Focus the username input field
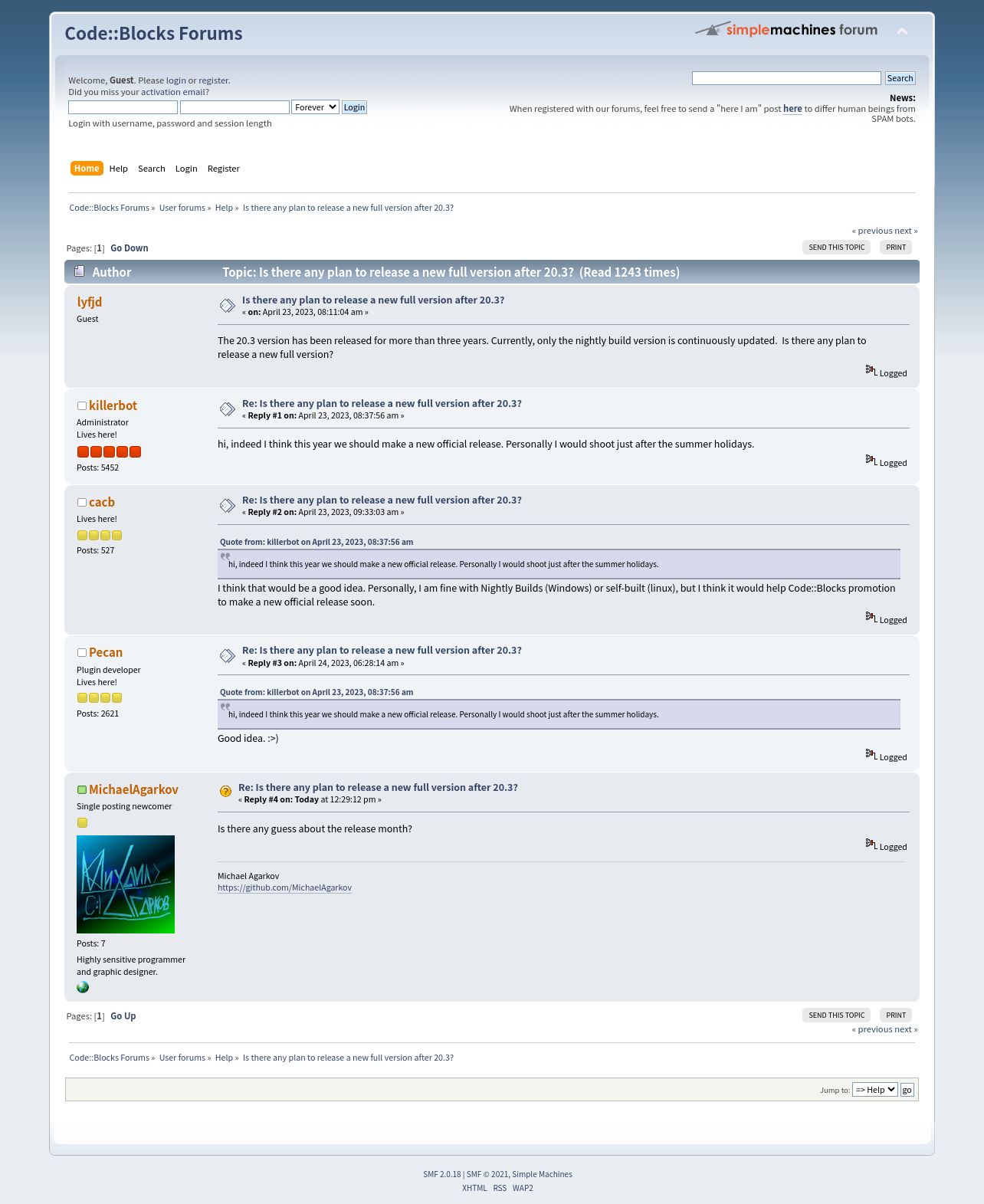 (x=123, y=107)
